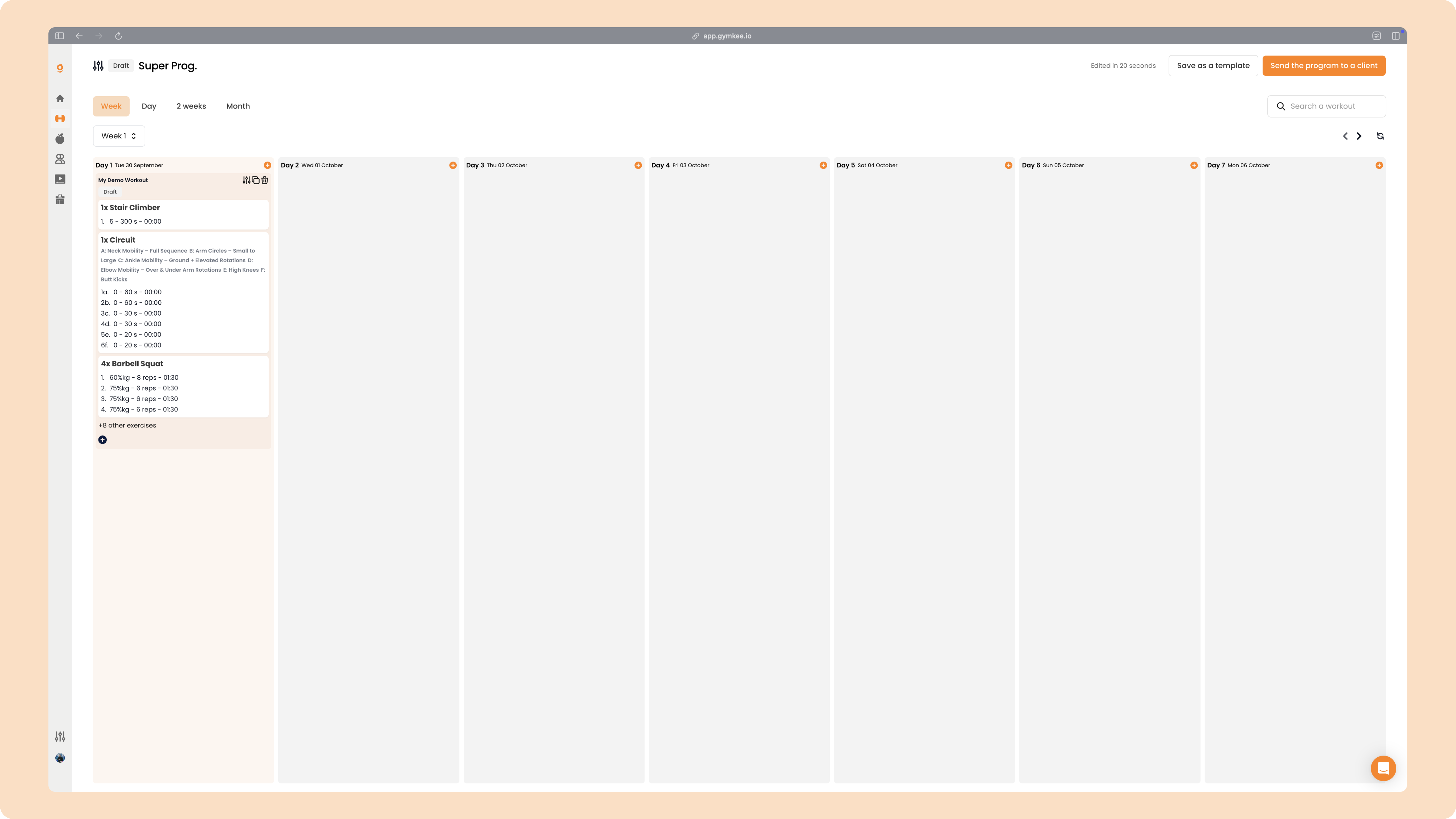Screen dimensions: 1456x819
Task: Click the My Demo Workout title
Action: pos(123,180)
